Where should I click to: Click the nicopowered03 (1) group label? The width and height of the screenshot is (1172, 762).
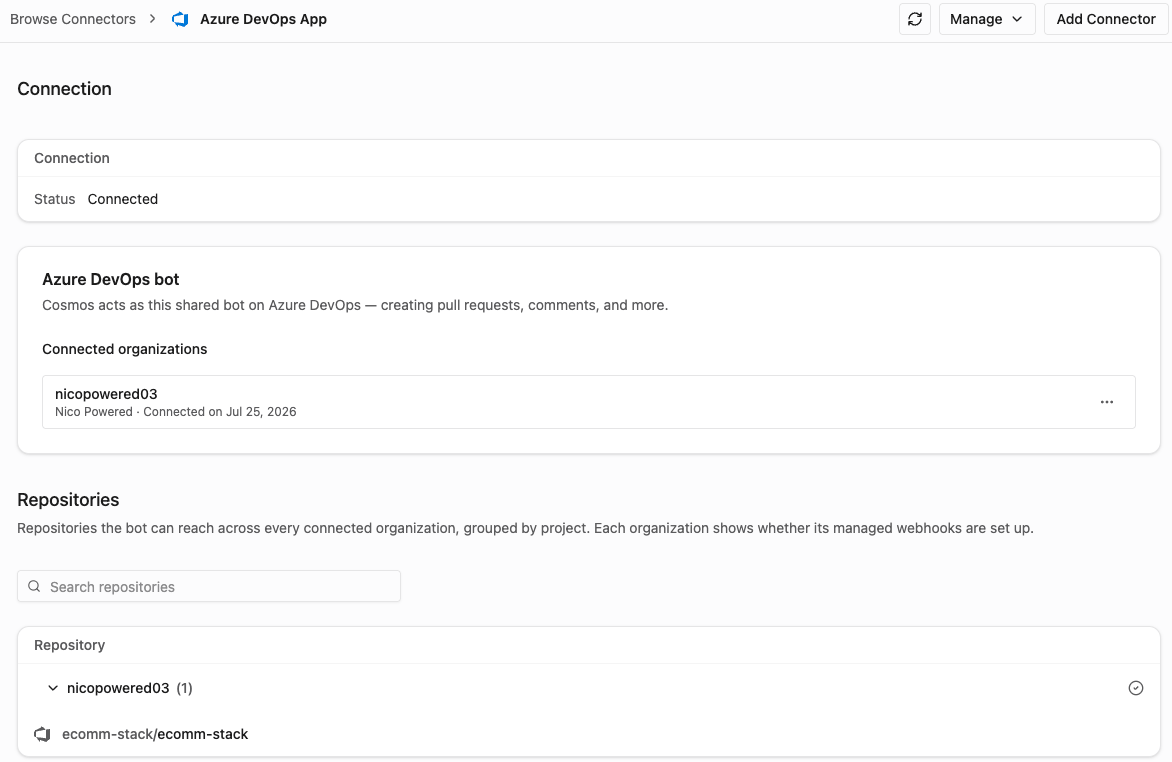[129, 688]
